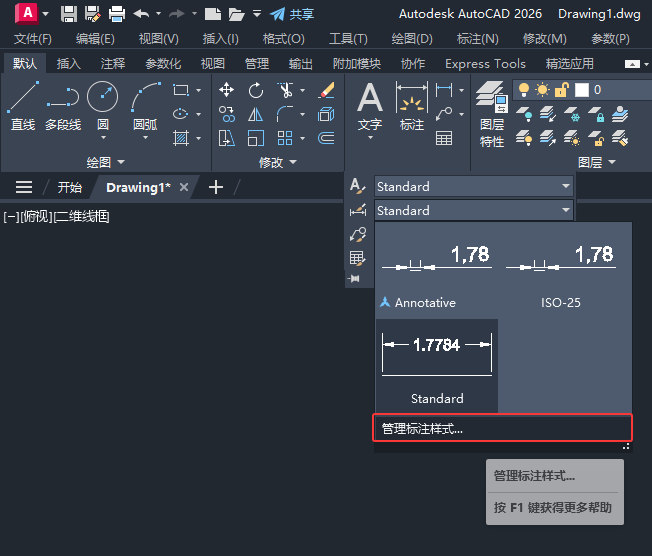
Task: Click the Multileader Style icon
Action: tap(358, 234)
